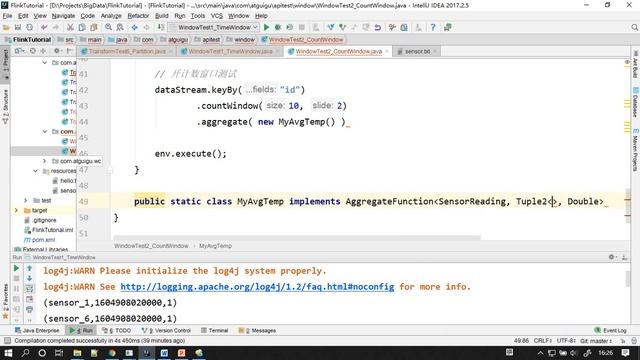Start debugging with the bug icon
640x360 pixels.
(x=278, y=27)
